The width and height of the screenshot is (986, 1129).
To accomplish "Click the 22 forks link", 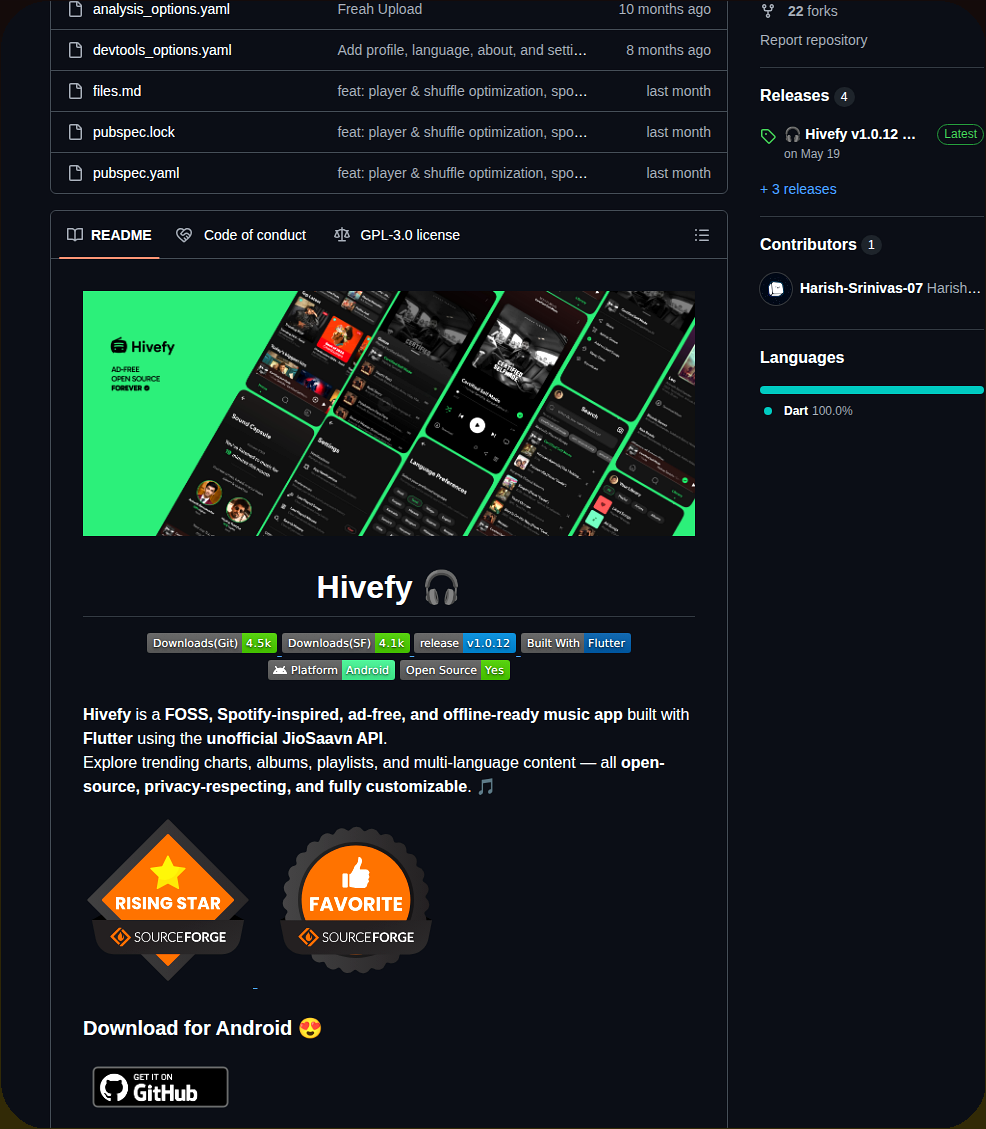I will (812, 11).
